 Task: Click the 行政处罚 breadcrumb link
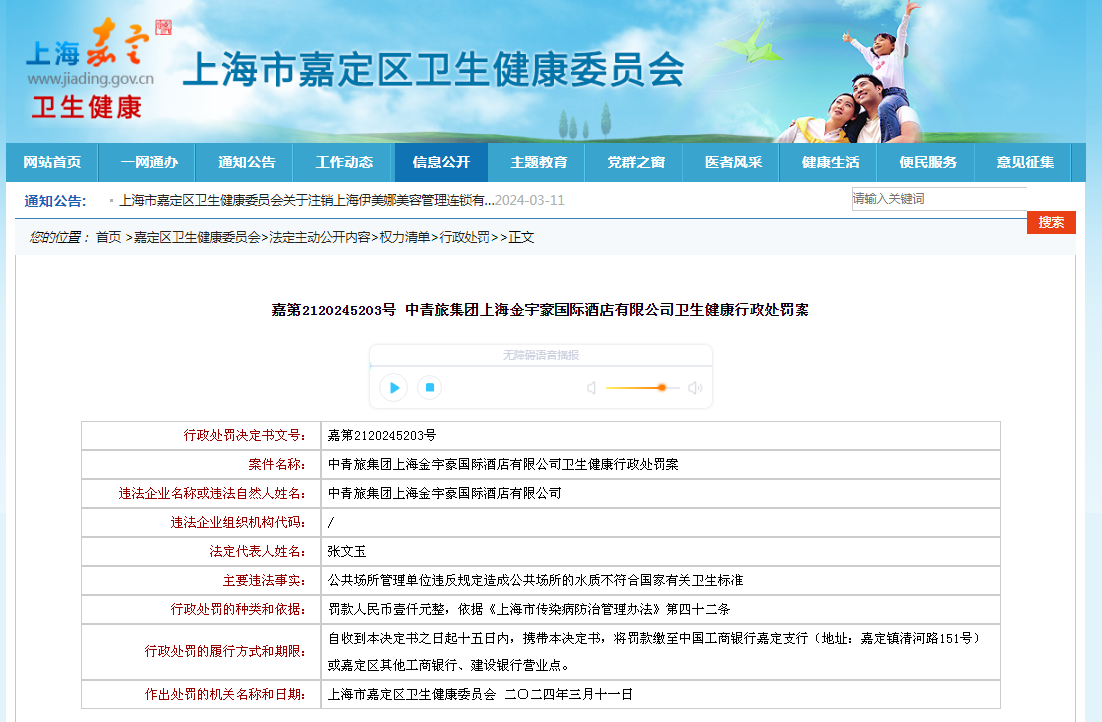click(465, 238)
